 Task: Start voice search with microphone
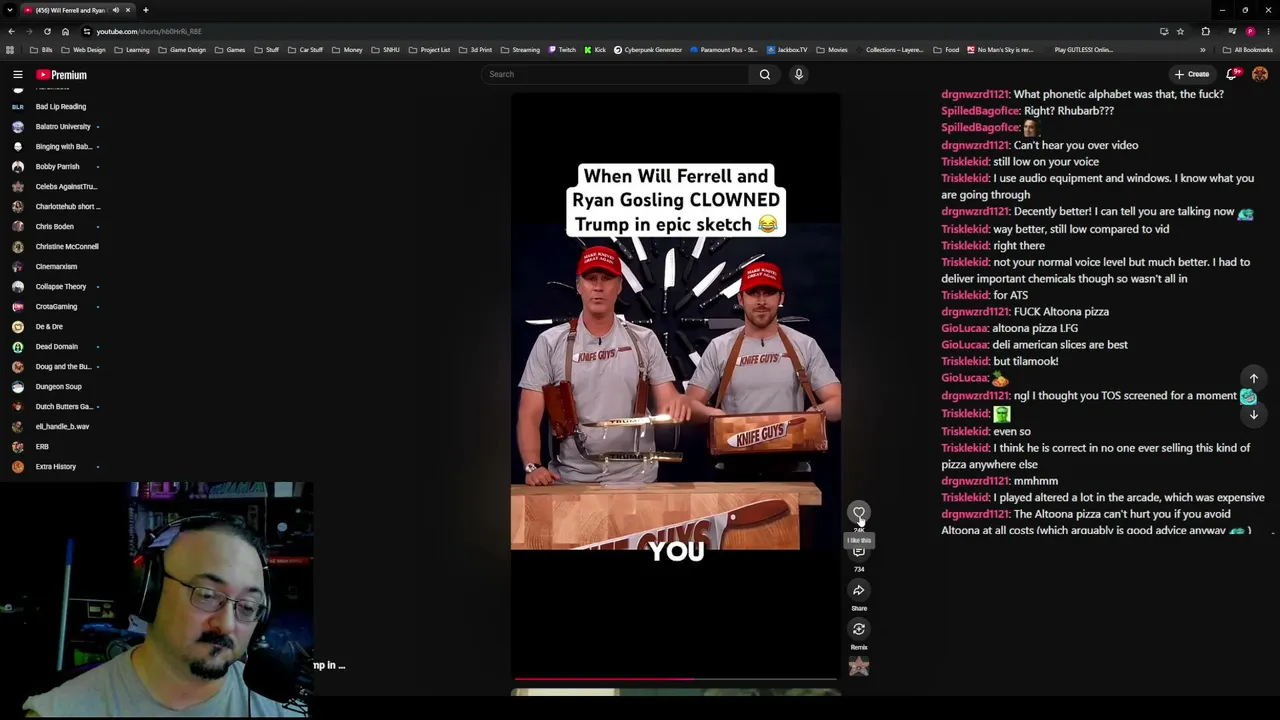click(x=799, y=74)
